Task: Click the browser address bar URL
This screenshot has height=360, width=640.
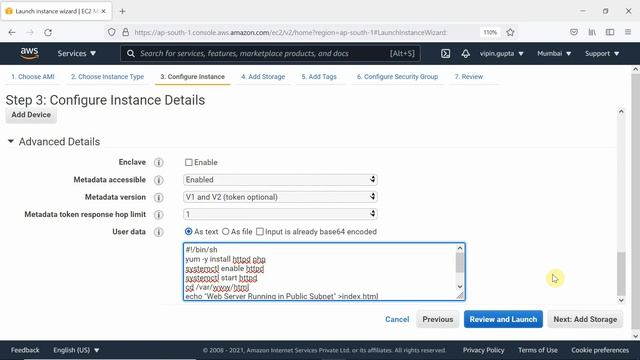Action: click(291, 32)
